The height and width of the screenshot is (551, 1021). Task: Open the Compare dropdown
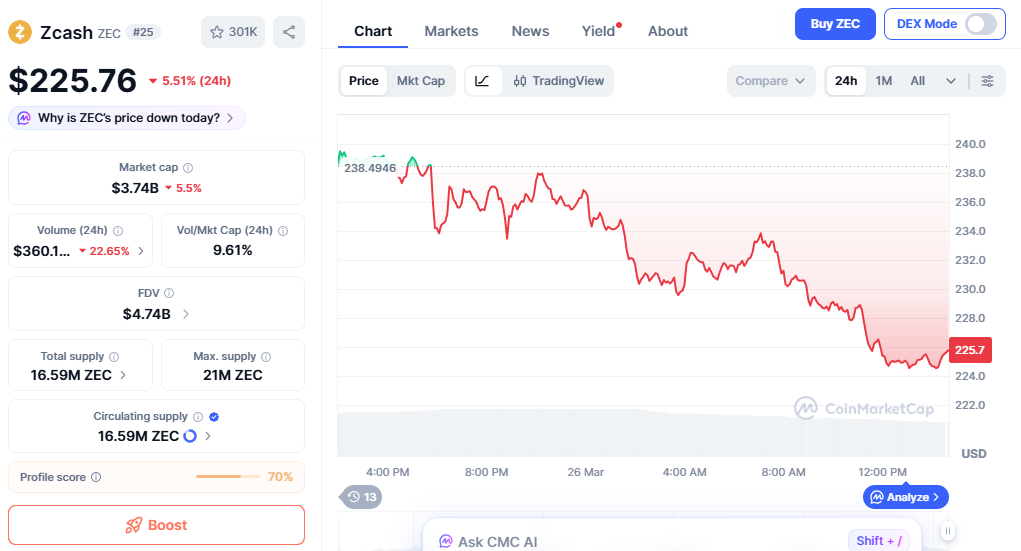[770, 81]
